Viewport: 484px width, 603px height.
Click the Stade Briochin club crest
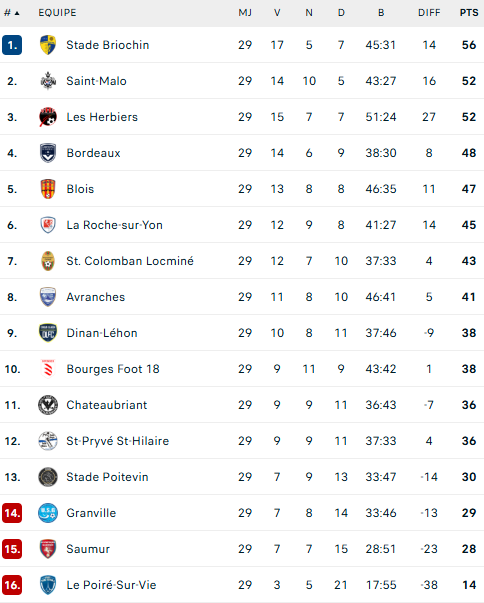(48, 45)
